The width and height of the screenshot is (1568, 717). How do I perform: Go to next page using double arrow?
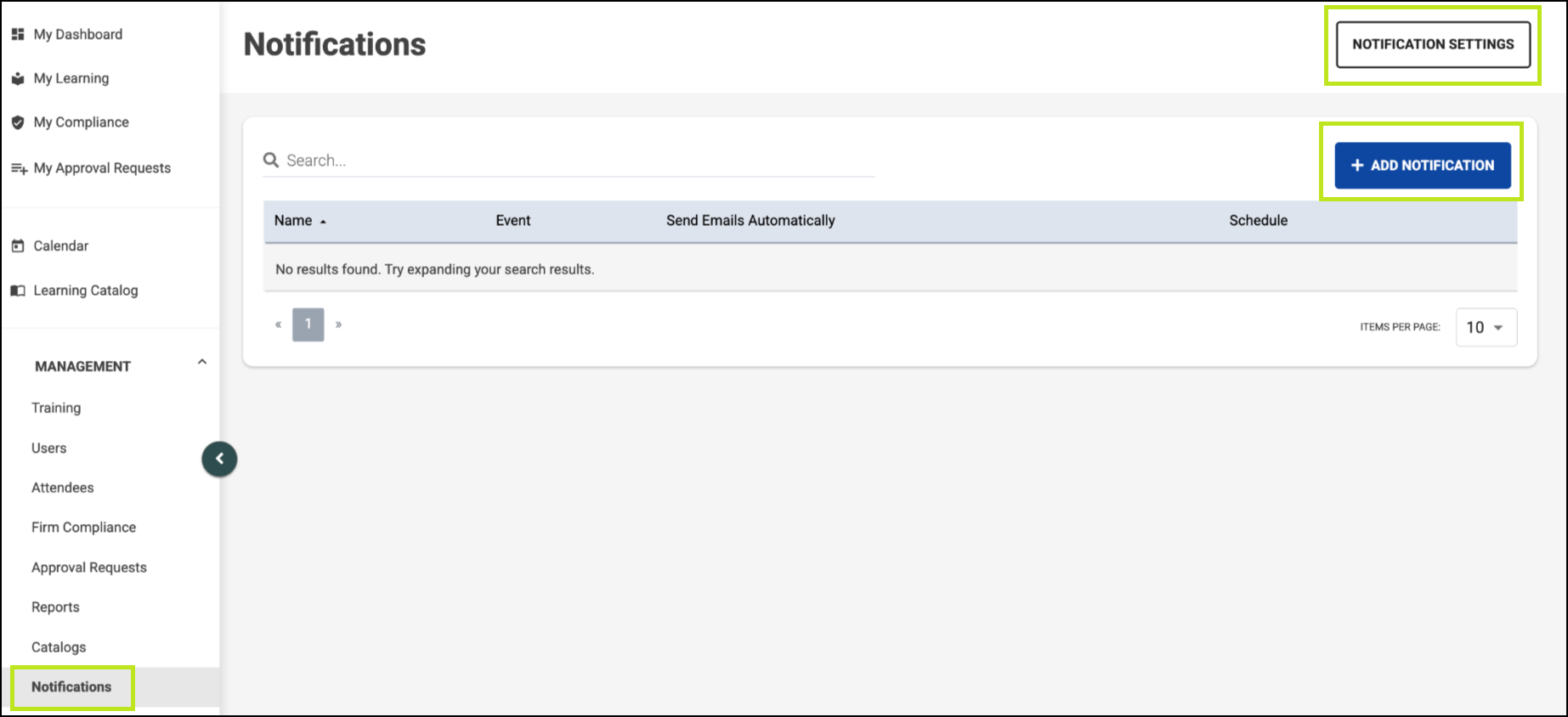coord(338,325)
